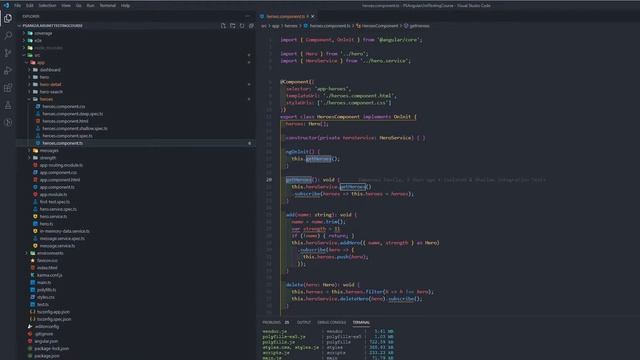
Task: Open app.module.ts file
Action: 53,195
